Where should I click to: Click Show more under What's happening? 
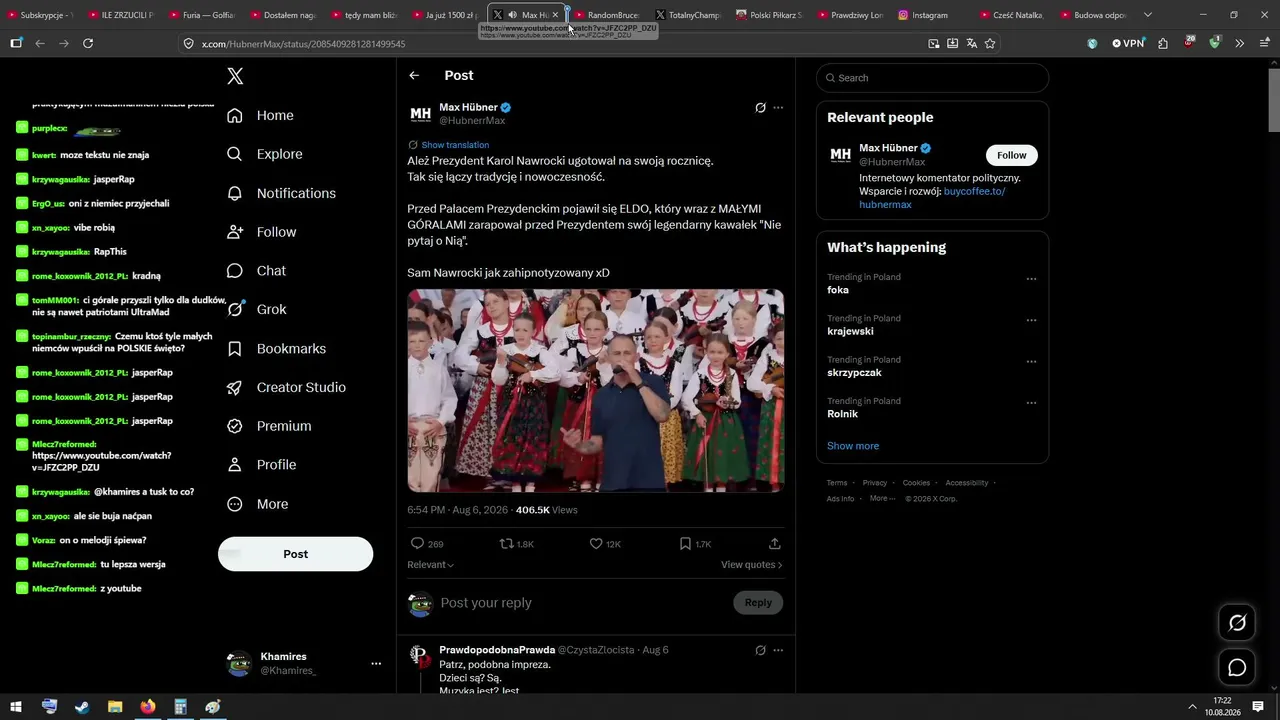853,446
